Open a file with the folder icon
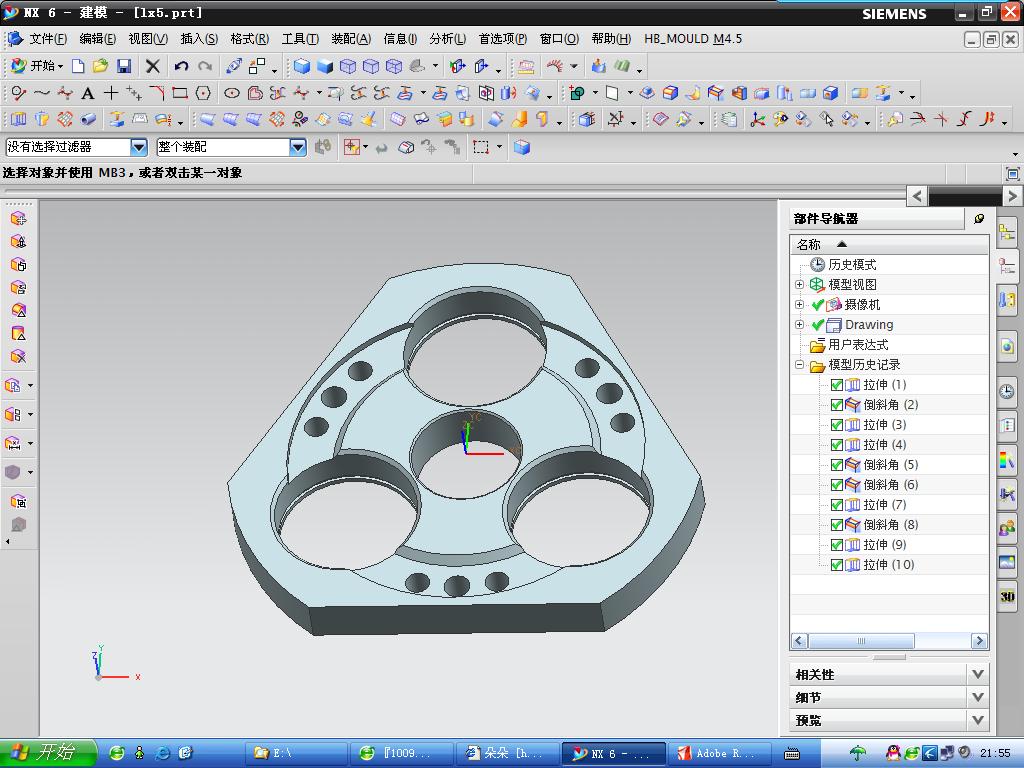Image resolution: width=1024 pixels, height=768 pixels. coord(100,66)
